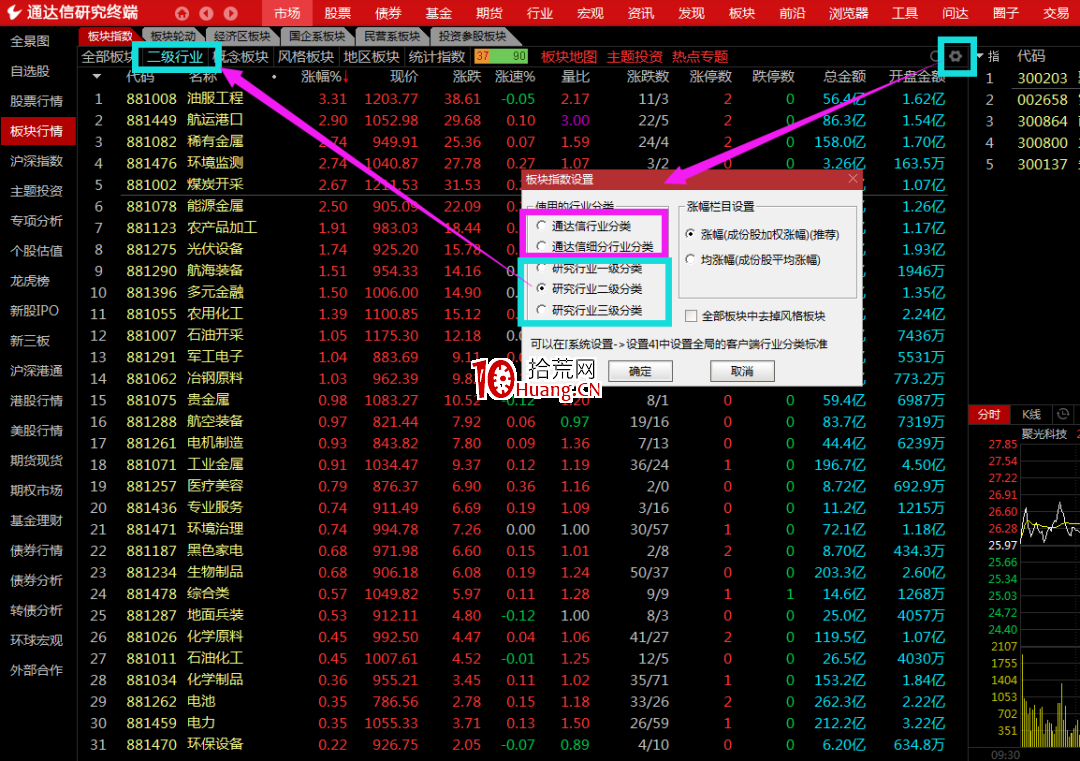Open the 基金 menu
The height and width of the screenshot is (761, 1080).
point(439,13)
